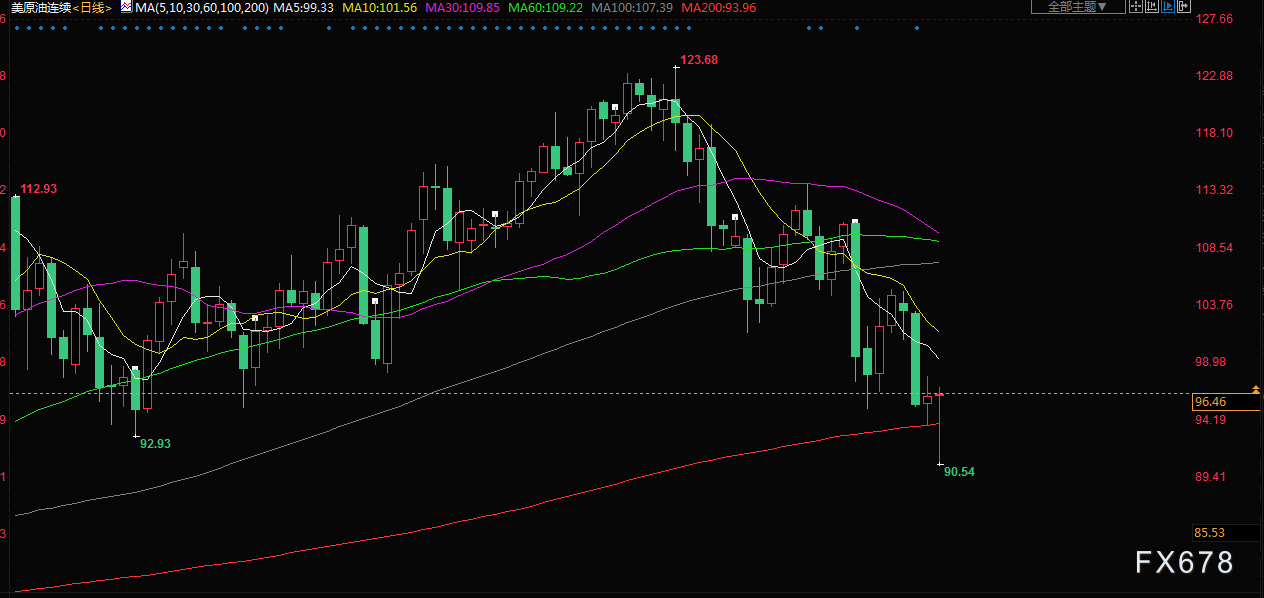This screenshot has width=1264, height=598.
Task: Click the MA10:101.56 value
Action: pos(379,7)
